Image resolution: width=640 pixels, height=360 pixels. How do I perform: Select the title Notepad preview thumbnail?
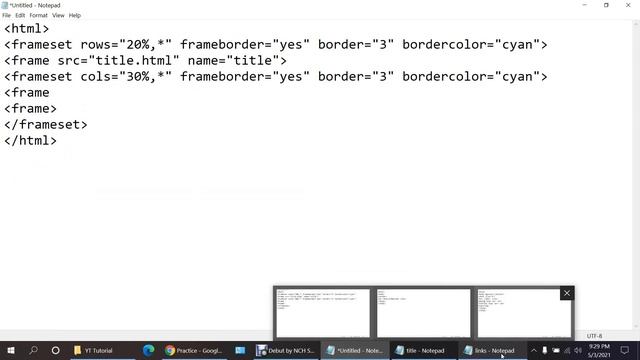click(x=423, y=313)
